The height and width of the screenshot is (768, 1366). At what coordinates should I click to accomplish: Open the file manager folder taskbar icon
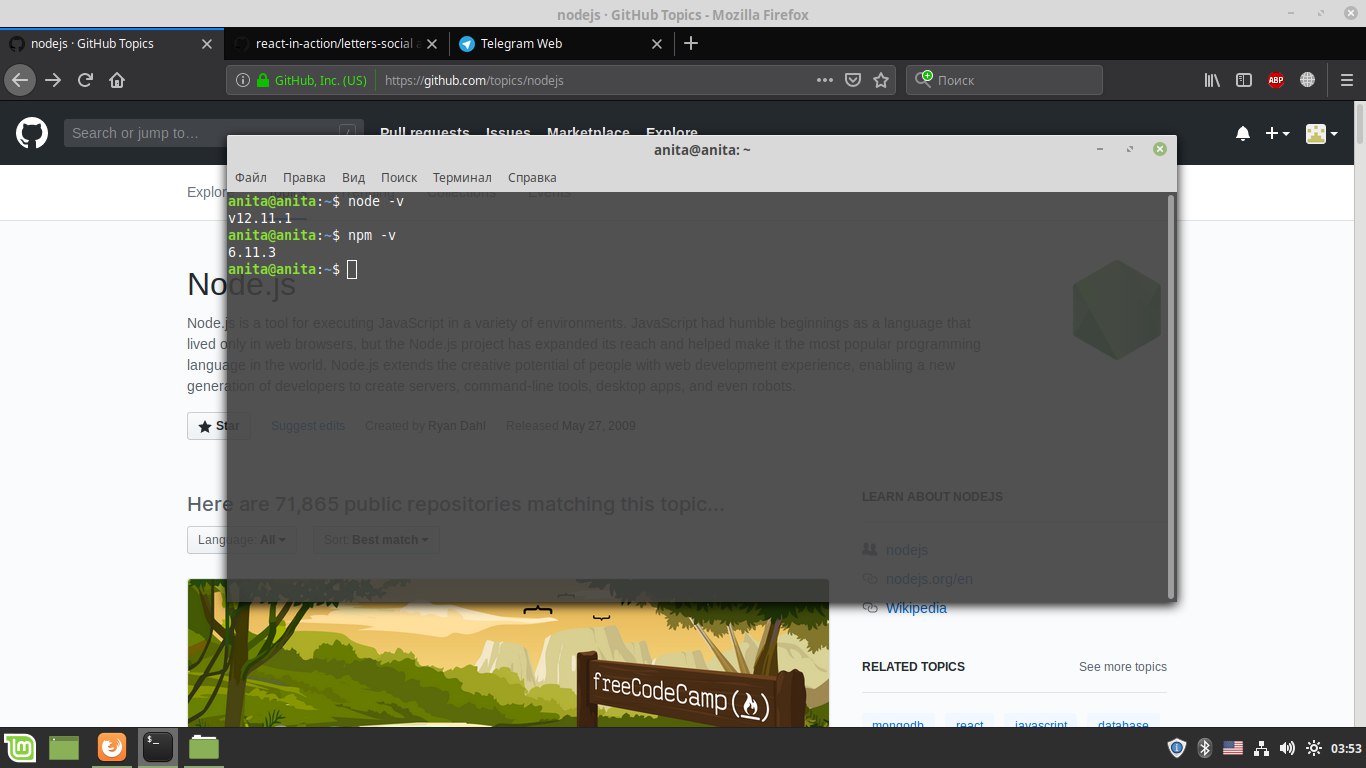204,747
